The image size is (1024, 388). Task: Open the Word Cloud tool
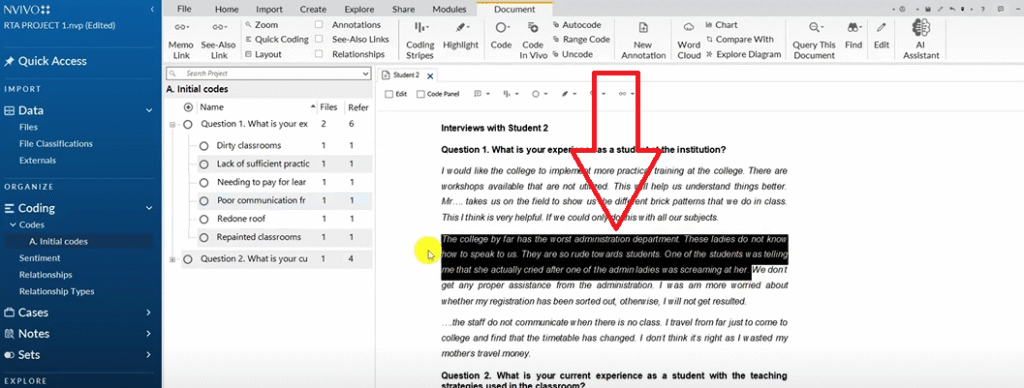coord(688,40)
